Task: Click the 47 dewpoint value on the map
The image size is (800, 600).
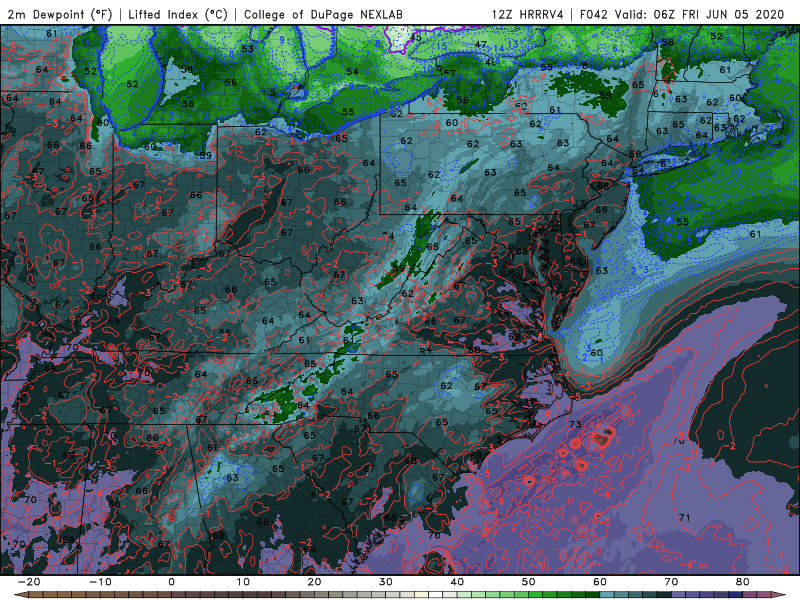Action: (x=481, y=45)
